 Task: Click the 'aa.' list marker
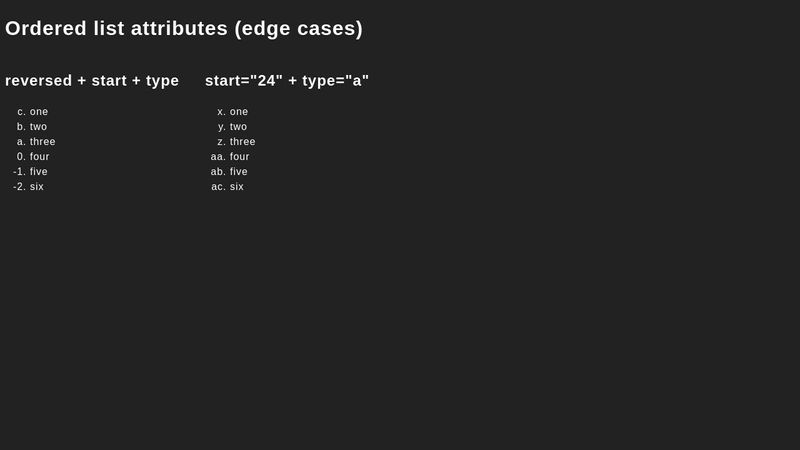218,157
